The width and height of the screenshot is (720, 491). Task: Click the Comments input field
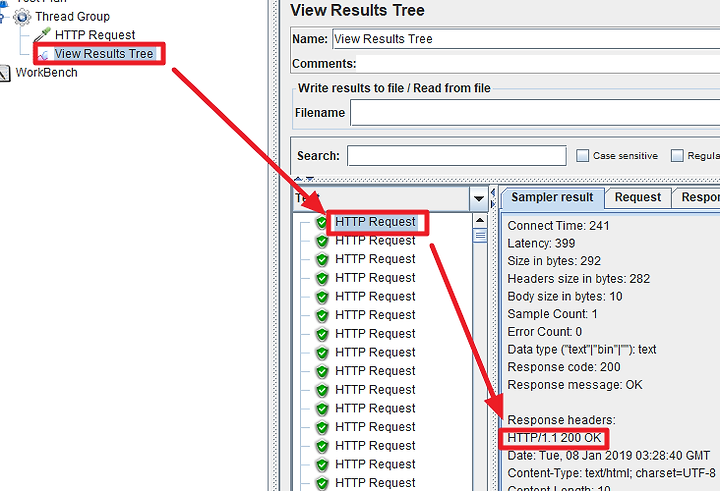[x=538, y=63]
